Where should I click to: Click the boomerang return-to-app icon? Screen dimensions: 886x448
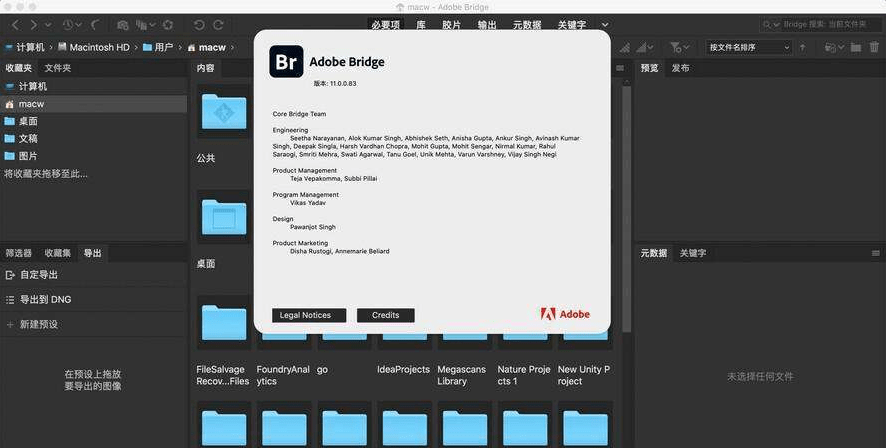[x=95, y=25]
